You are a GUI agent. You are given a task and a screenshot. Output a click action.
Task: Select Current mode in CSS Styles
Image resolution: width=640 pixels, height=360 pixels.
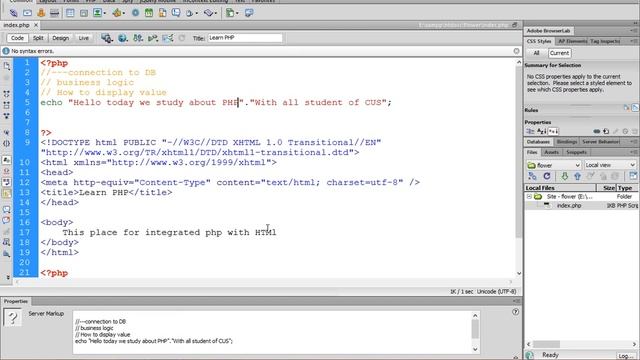[559, 53]
